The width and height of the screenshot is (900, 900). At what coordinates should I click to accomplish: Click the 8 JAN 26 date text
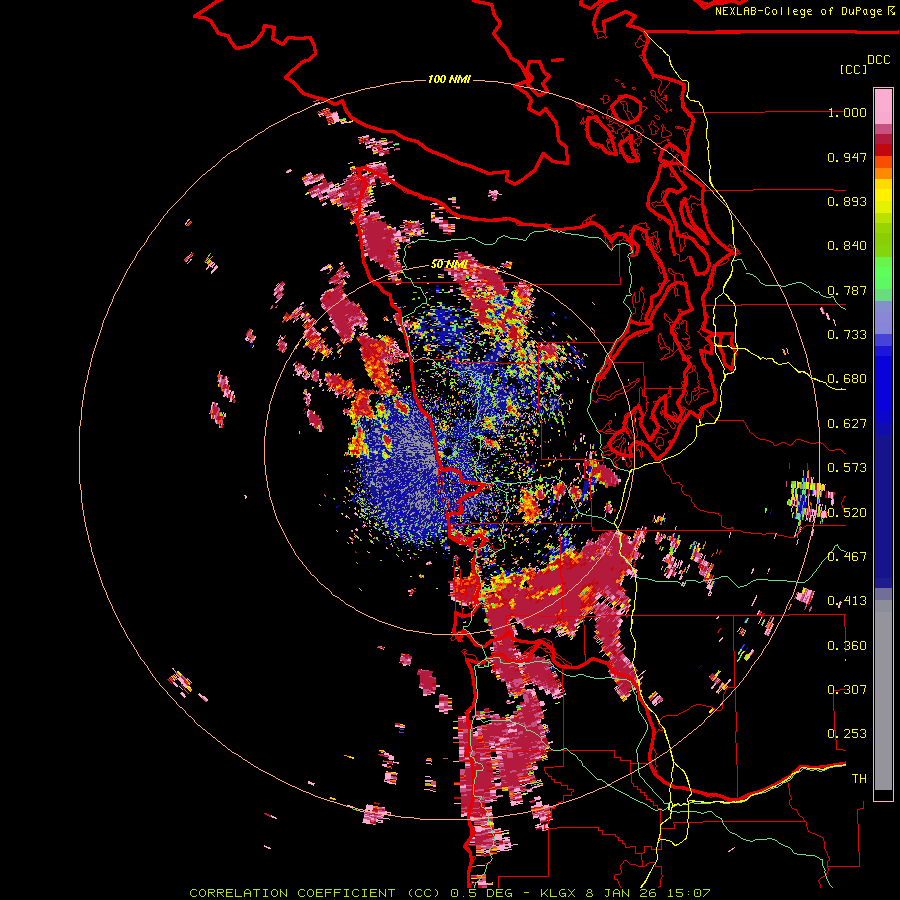624,893
